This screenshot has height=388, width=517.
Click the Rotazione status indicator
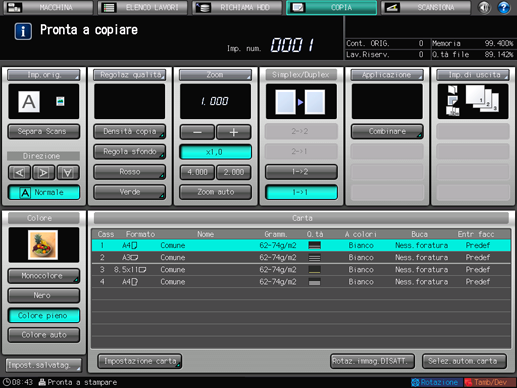tap(436, 382)
